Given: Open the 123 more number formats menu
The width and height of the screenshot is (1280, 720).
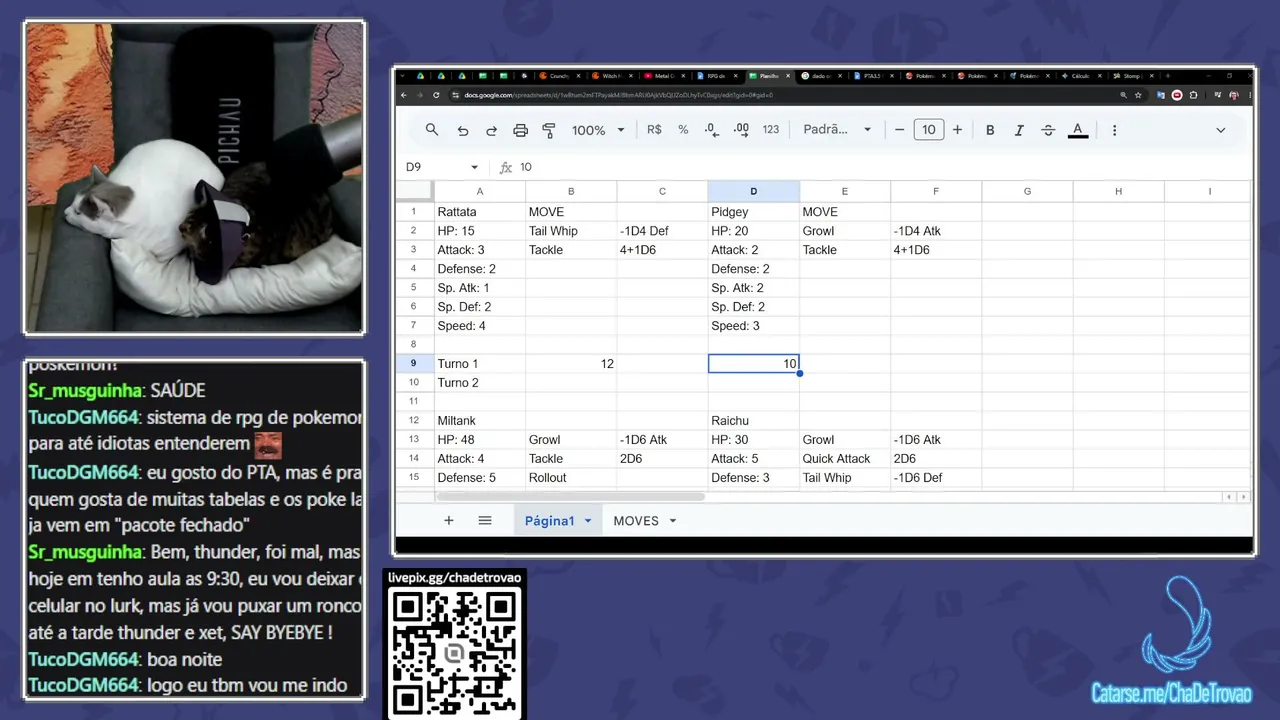Looking at the screenshot, I should coord(770,130).
